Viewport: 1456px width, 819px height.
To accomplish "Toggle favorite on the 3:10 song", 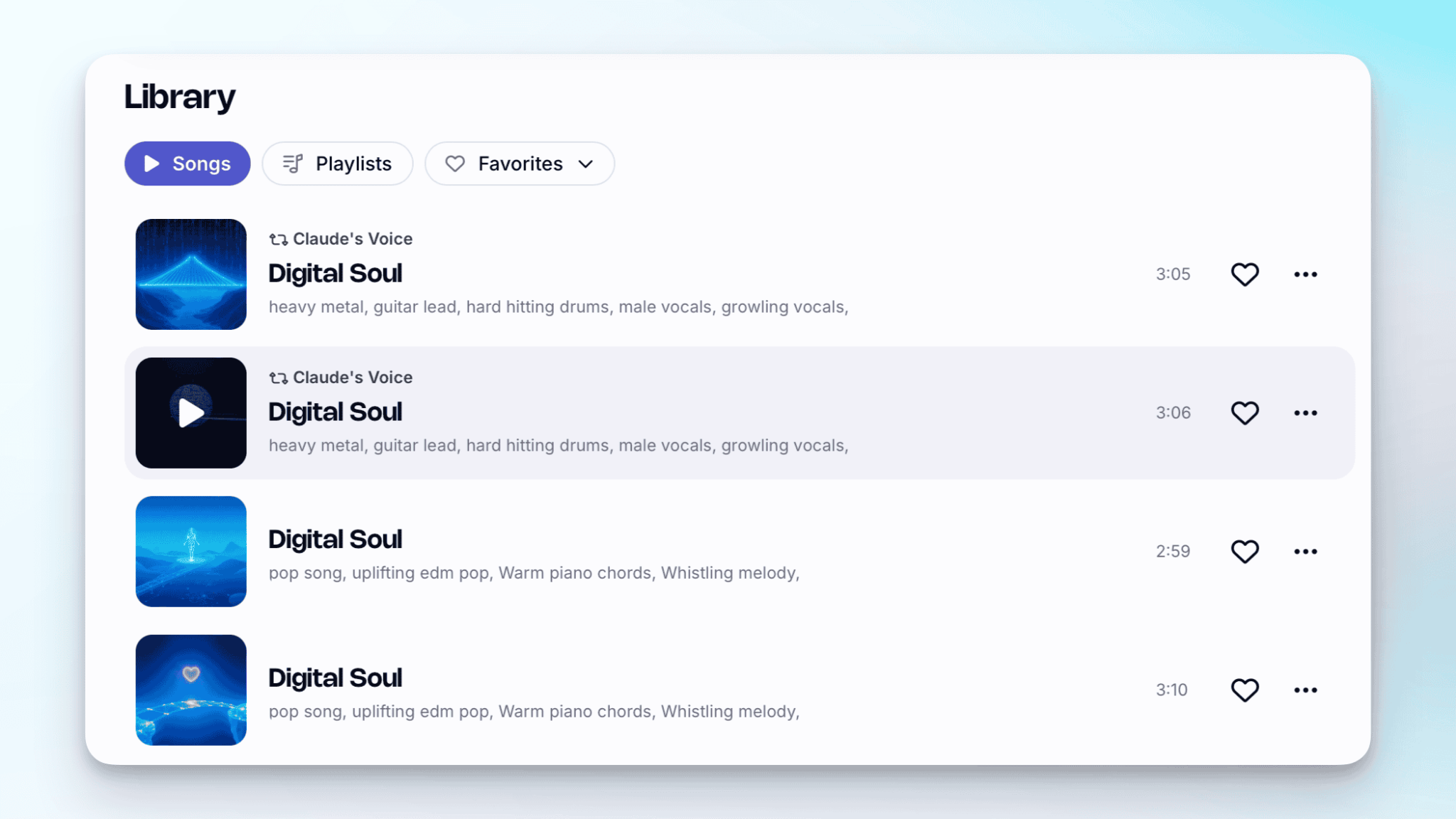I will click(1244, 690).
